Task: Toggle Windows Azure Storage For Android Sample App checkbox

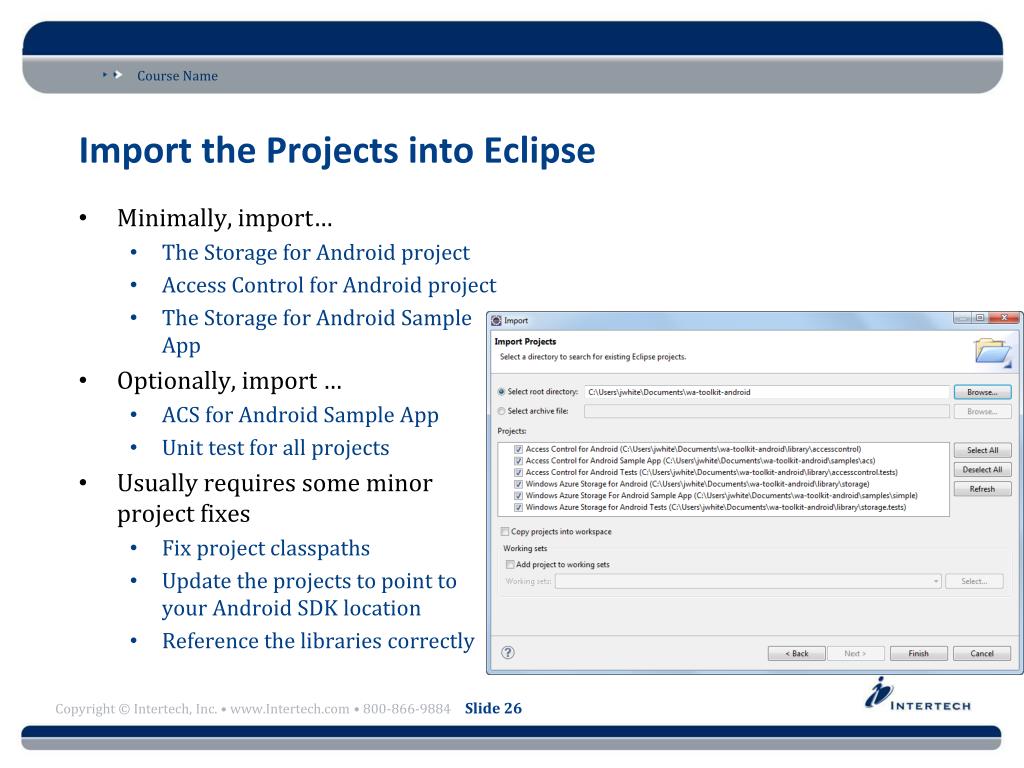Action: click(519, 496)
